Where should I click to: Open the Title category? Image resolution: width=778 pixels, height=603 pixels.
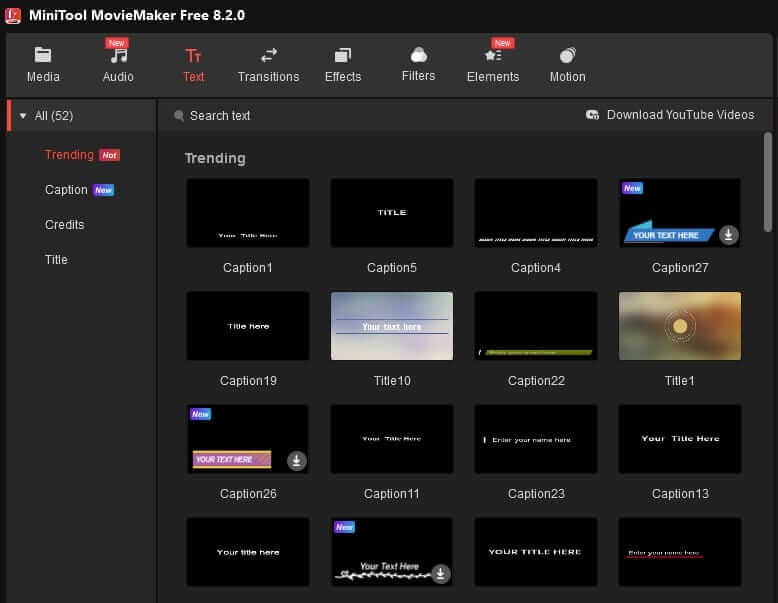tap(56, 260)
